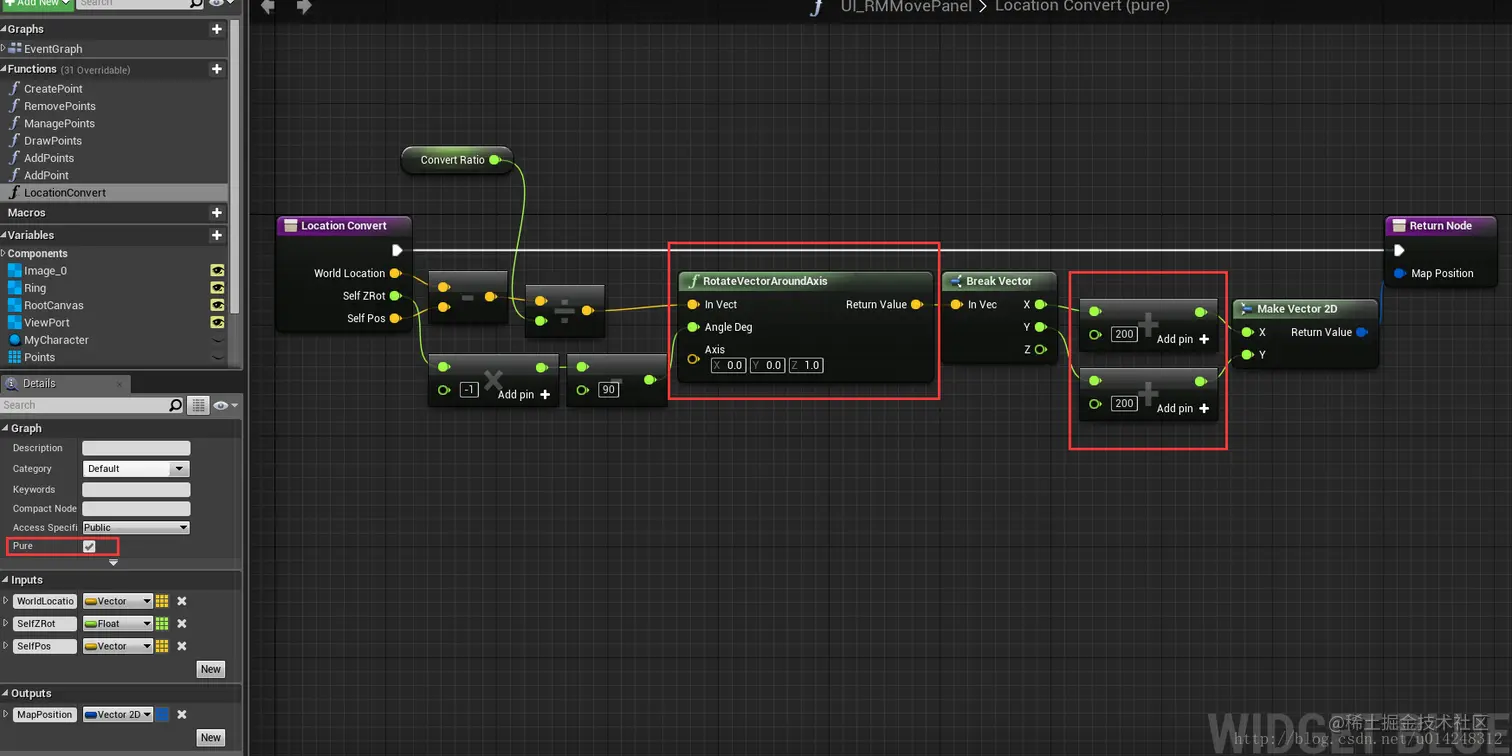Viewport: 1512px width, 756px height.
Task: Navigate forward in graph history
Action: point(304,6)
